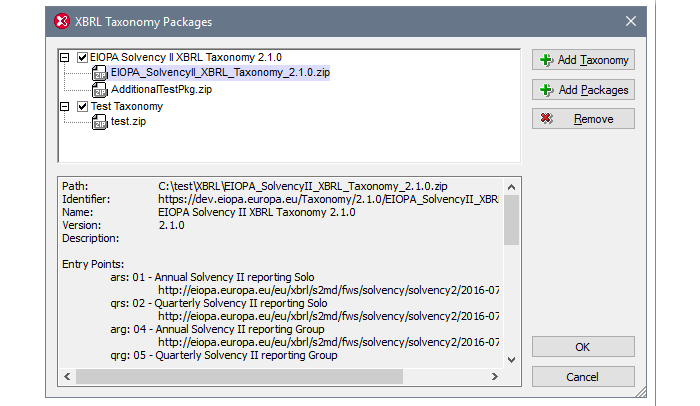This screenshot has height=406, width=700.
Task: Click the horizontal scrollbar right arrow
Action: (494, 376)
